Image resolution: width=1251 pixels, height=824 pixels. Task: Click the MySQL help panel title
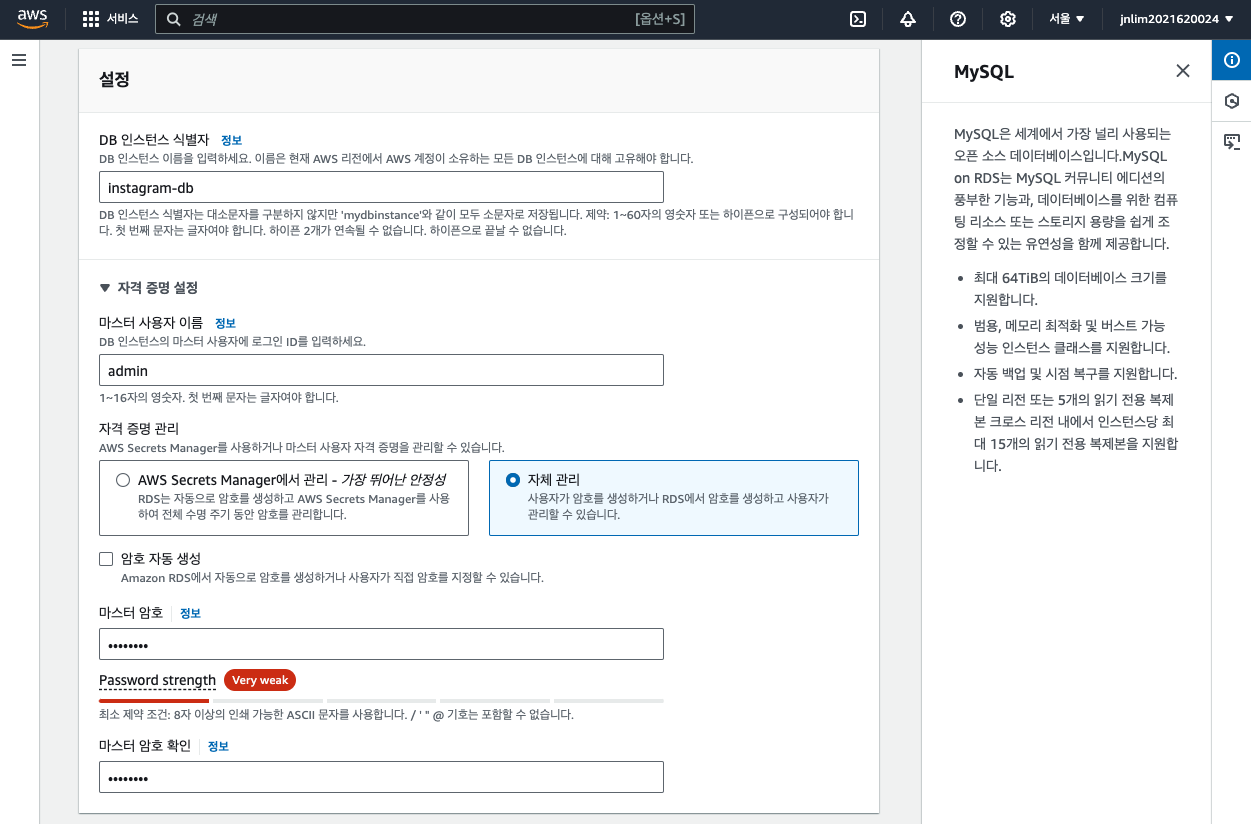coord(984,72)
